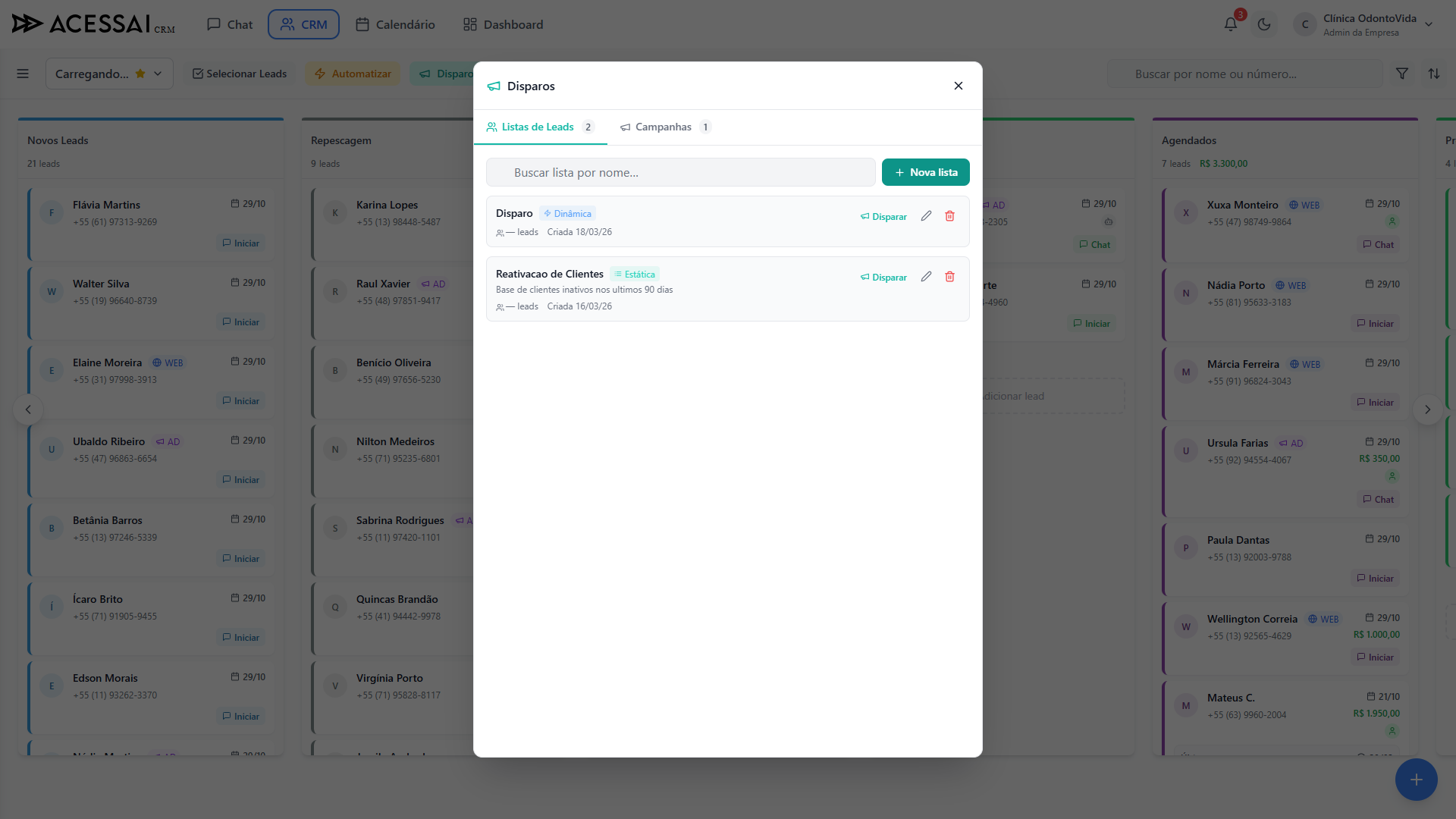Close the Disparos dialog
The image size is (1456, 819).
click(959, 86)
